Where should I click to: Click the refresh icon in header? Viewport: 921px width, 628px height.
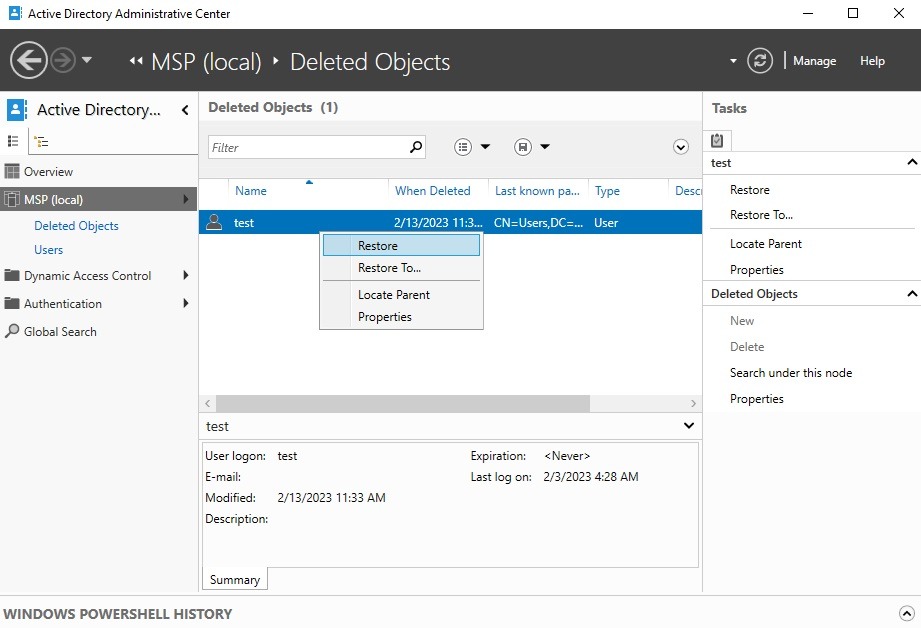[x=760, y=61]
